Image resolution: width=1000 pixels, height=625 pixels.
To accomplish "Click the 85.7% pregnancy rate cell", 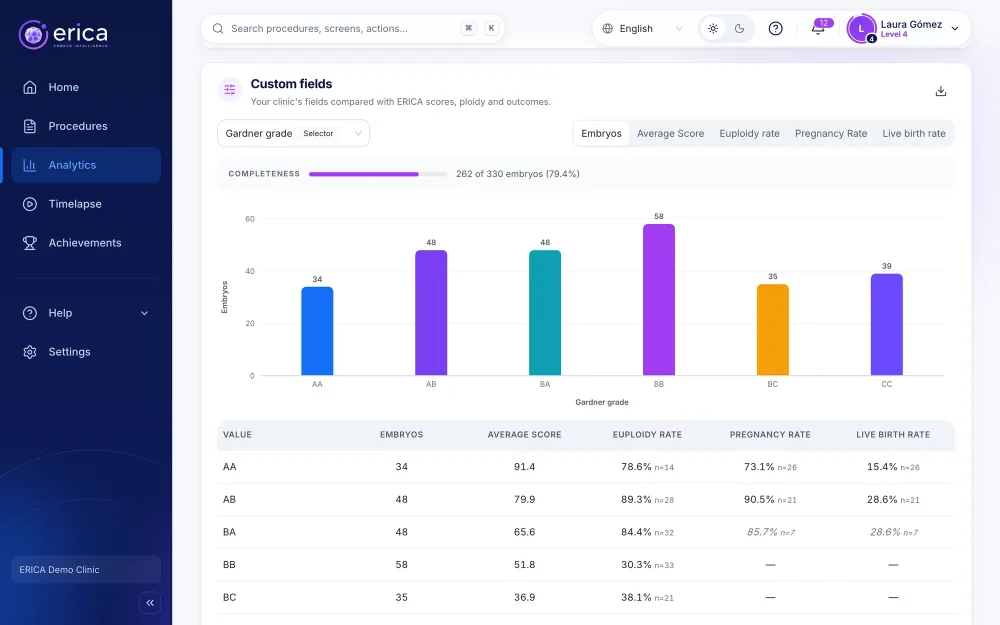I will (x=770, y=532).
